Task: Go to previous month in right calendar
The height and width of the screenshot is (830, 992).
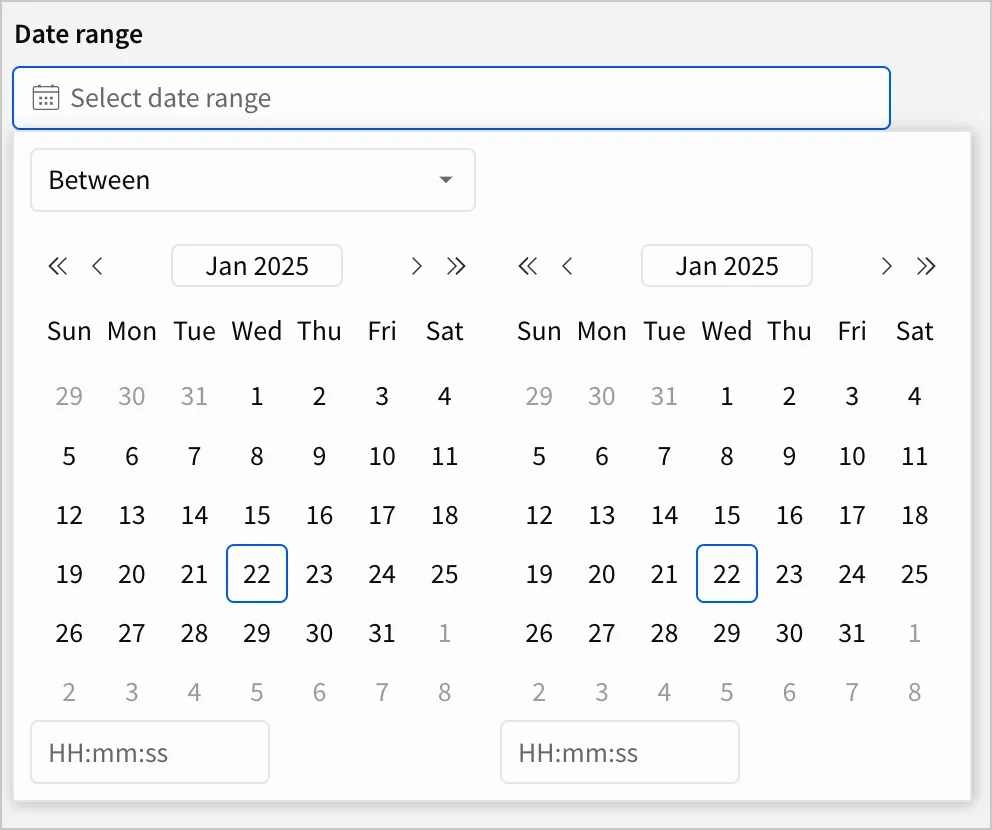Action: [x=567, y=266]
